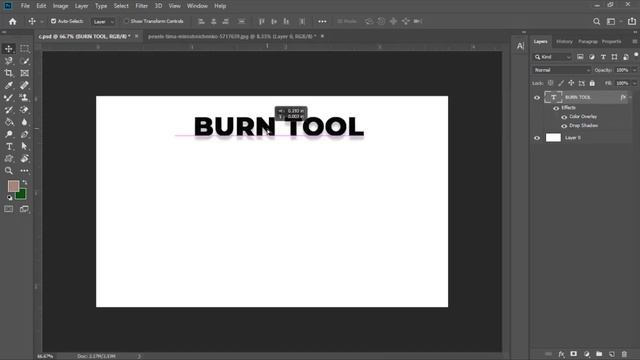
Task: Open the Opacity slider arrow
Action: coord(634,70)
